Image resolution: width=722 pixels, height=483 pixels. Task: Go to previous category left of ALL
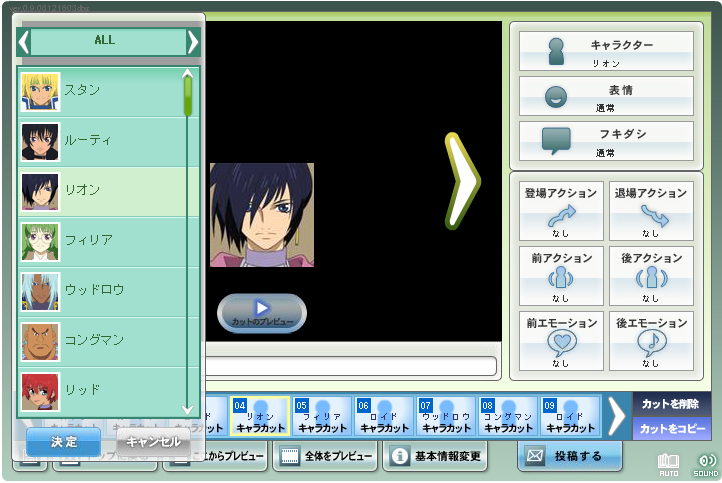(23, 42)
